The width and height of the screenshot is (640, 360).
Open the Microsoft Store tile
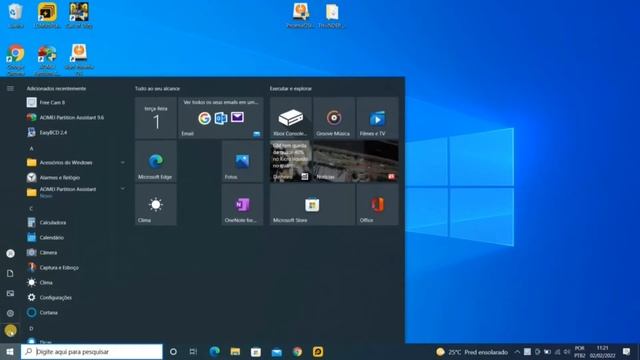pos(312,204)
